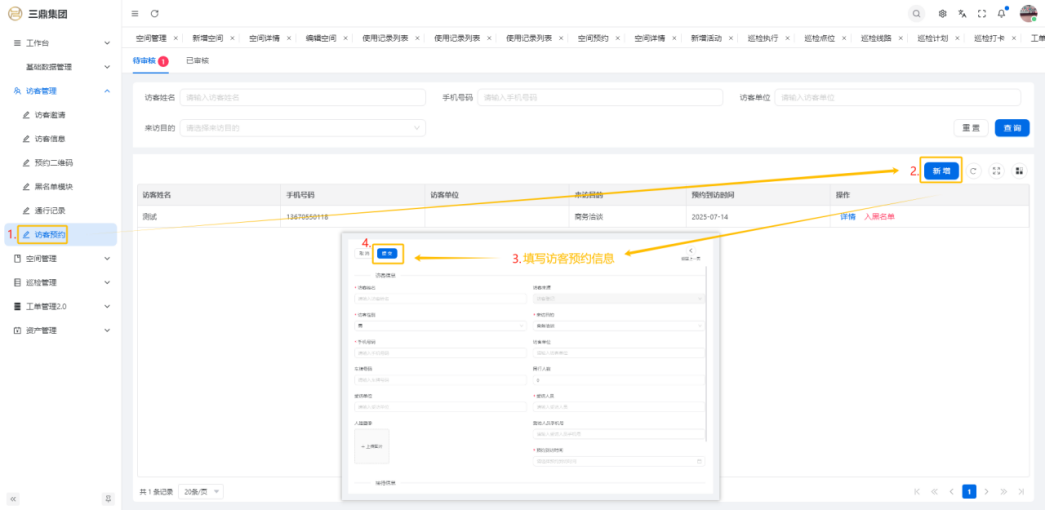Open the 20条/页 page size dropdown
The width and height of the screenshot is (1045, 510).
tap(202, 492)
